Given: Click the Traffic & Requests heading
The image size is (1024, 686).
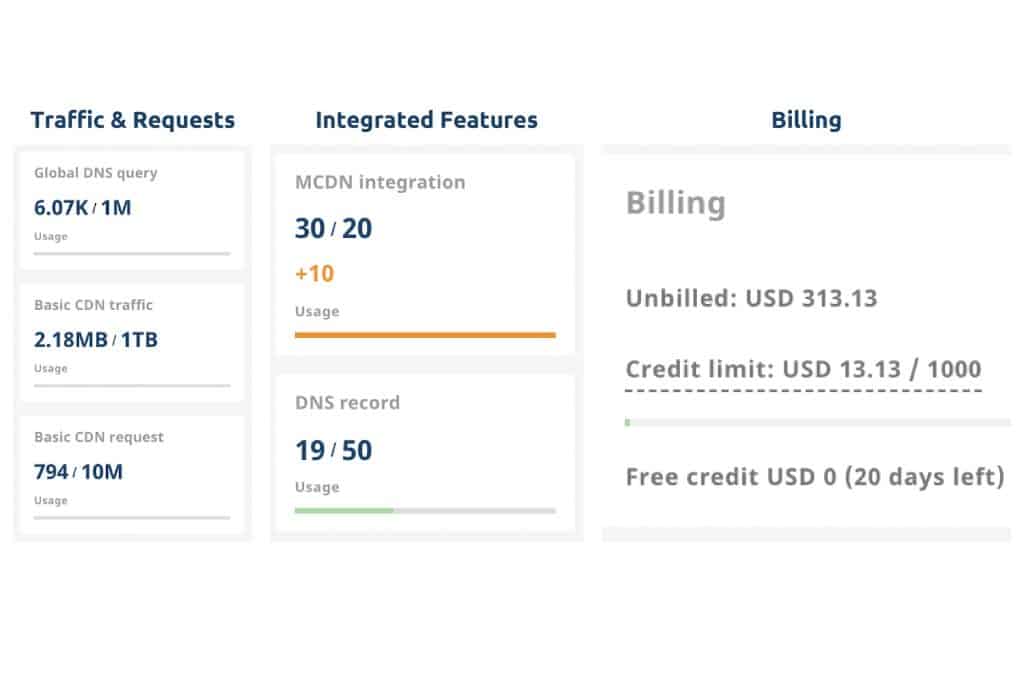Looking at the screenshot, I should point(132,120).
